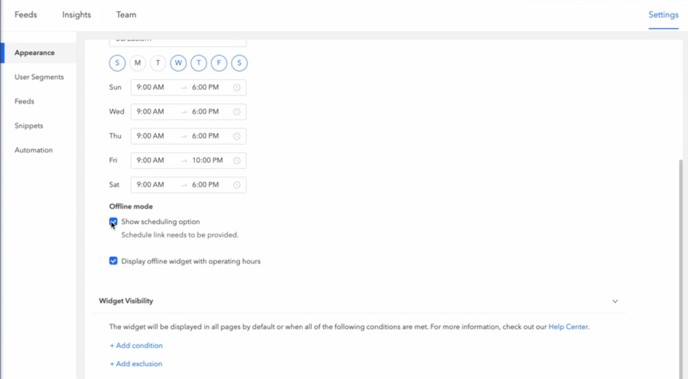
Task: Collapse the Widget Visibility section chevron
Action: pos(615,301)
